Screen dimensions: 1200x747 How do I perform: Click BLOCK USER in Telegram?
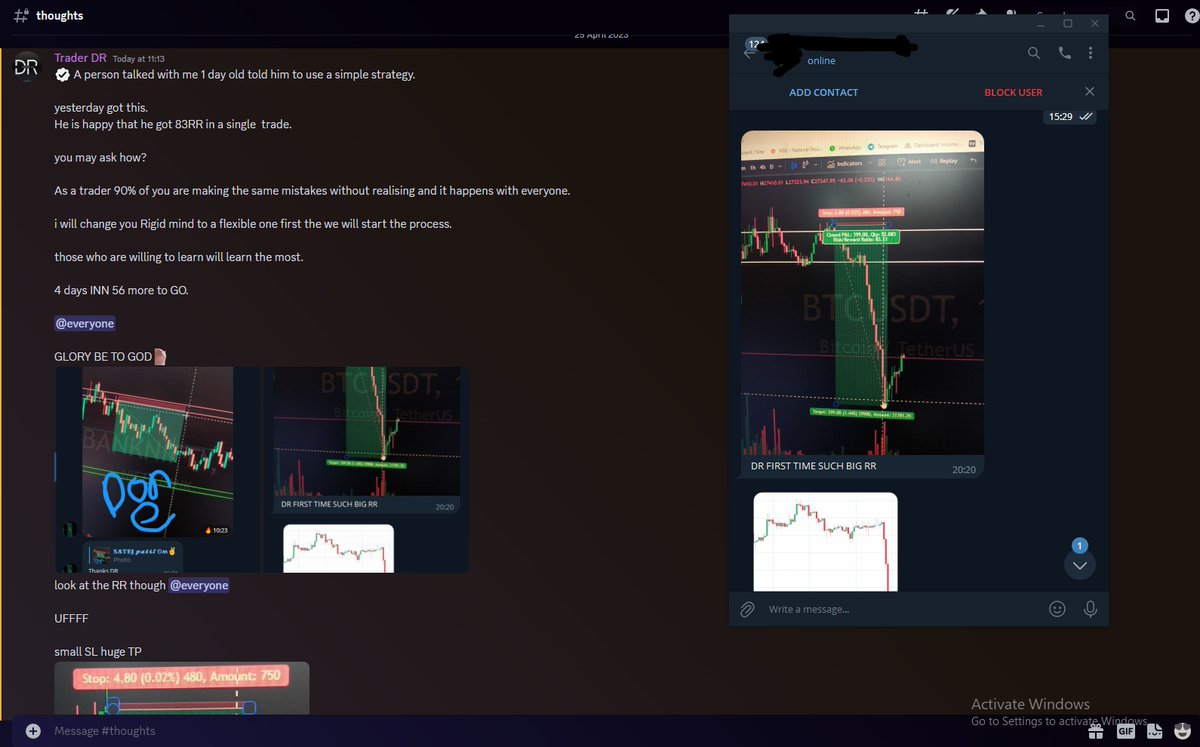(1013, 92)
